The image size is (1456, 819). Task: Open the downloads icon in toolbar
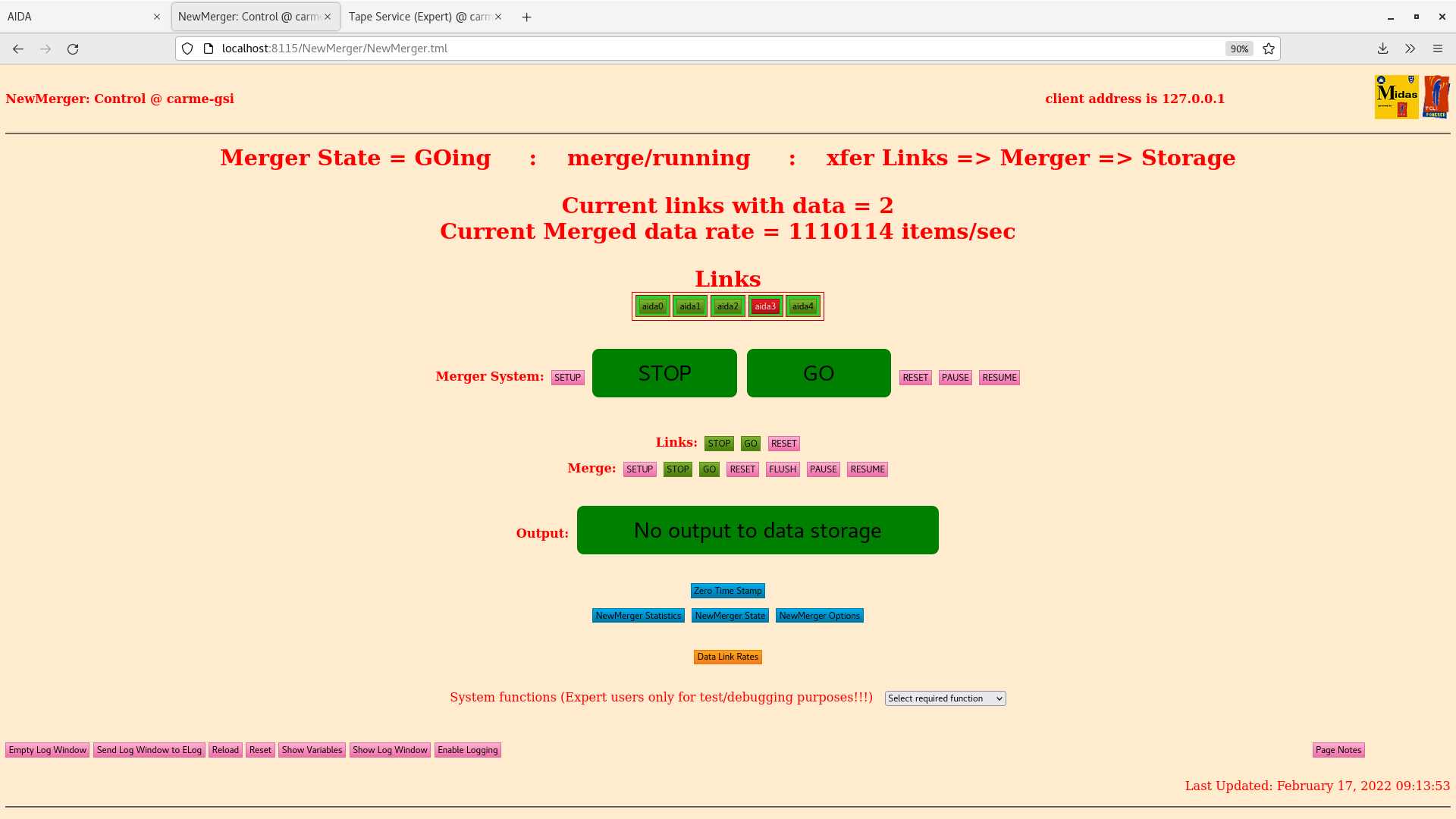coord(1382,49)
